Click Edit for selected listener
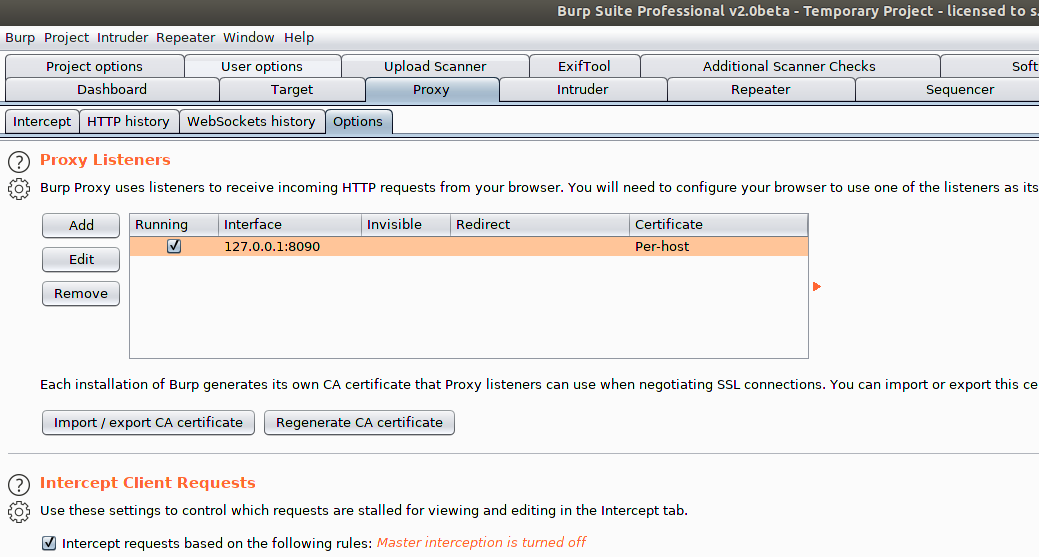The height and width of the screenshot is (557, 1039). tap(81, 260)
